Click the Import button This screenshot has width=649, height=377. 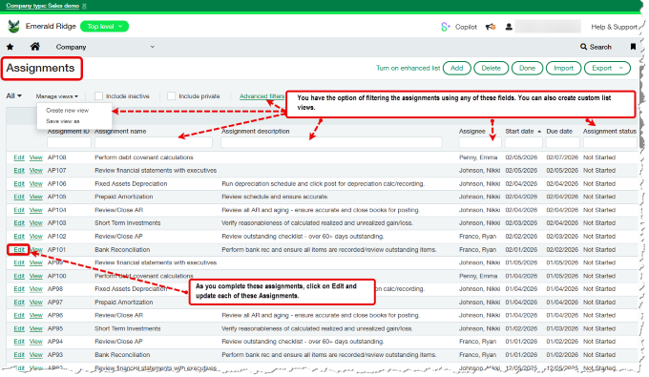coord(563,68)
